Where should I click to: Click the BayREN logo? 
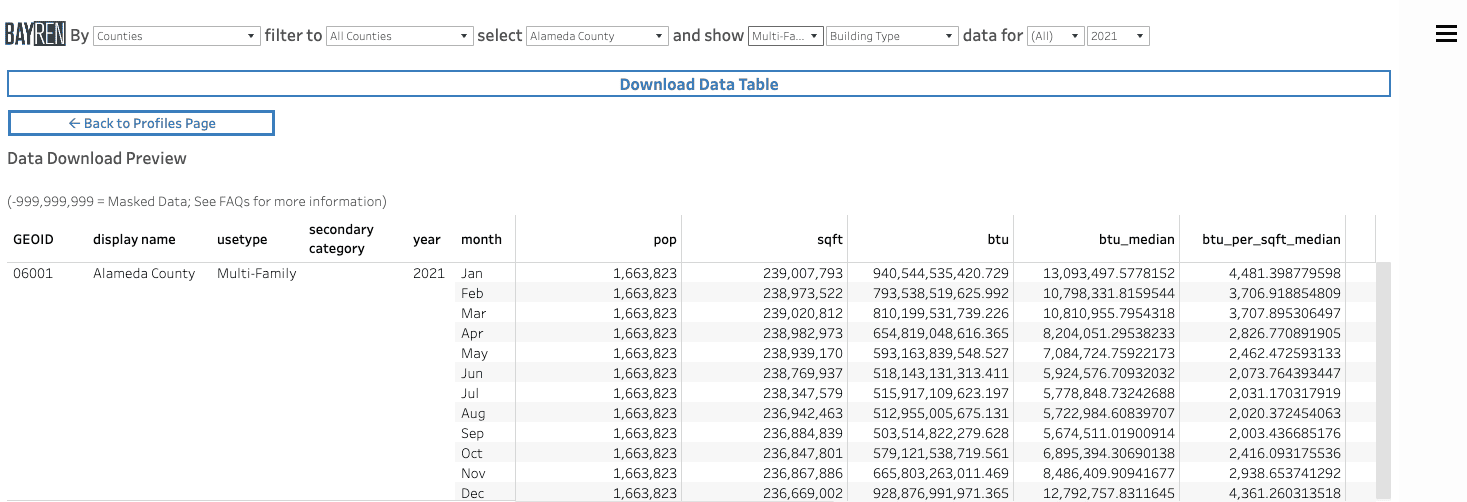pos(35,35)
